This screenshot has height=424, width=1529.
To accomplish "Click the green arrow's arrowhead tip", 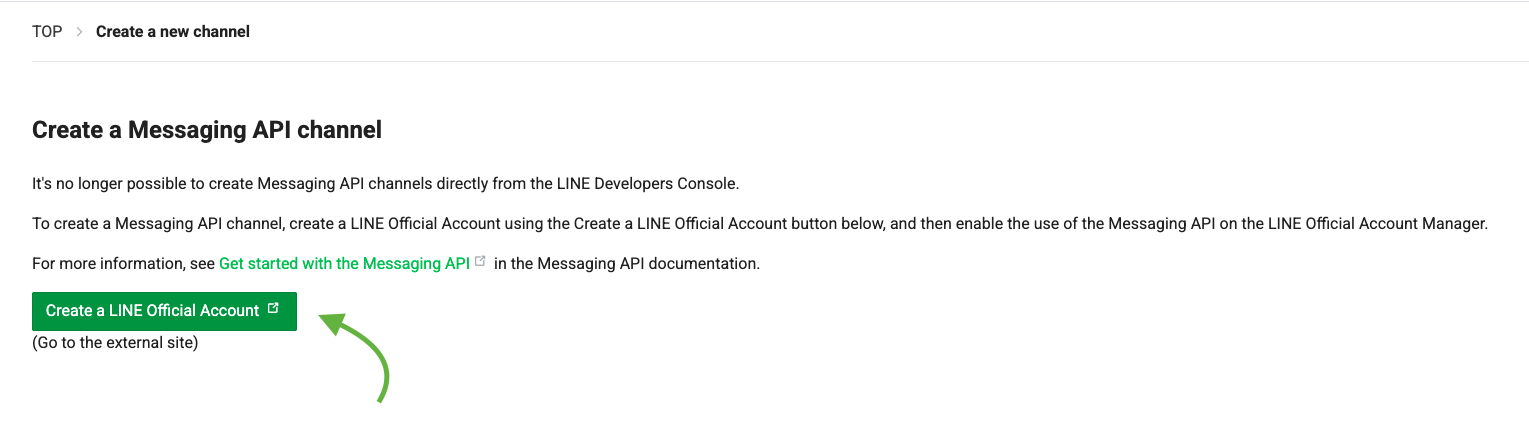I will point(322,318).
